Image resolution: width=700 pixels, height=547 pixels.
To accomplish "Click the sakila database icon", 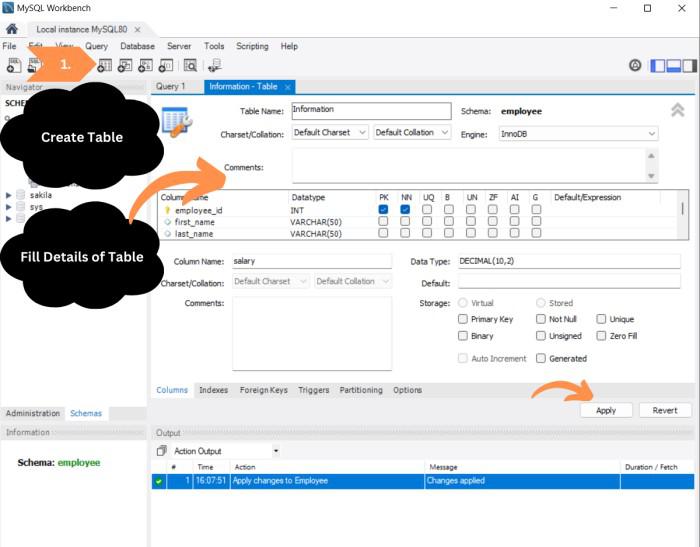I will tap(21, 195).
